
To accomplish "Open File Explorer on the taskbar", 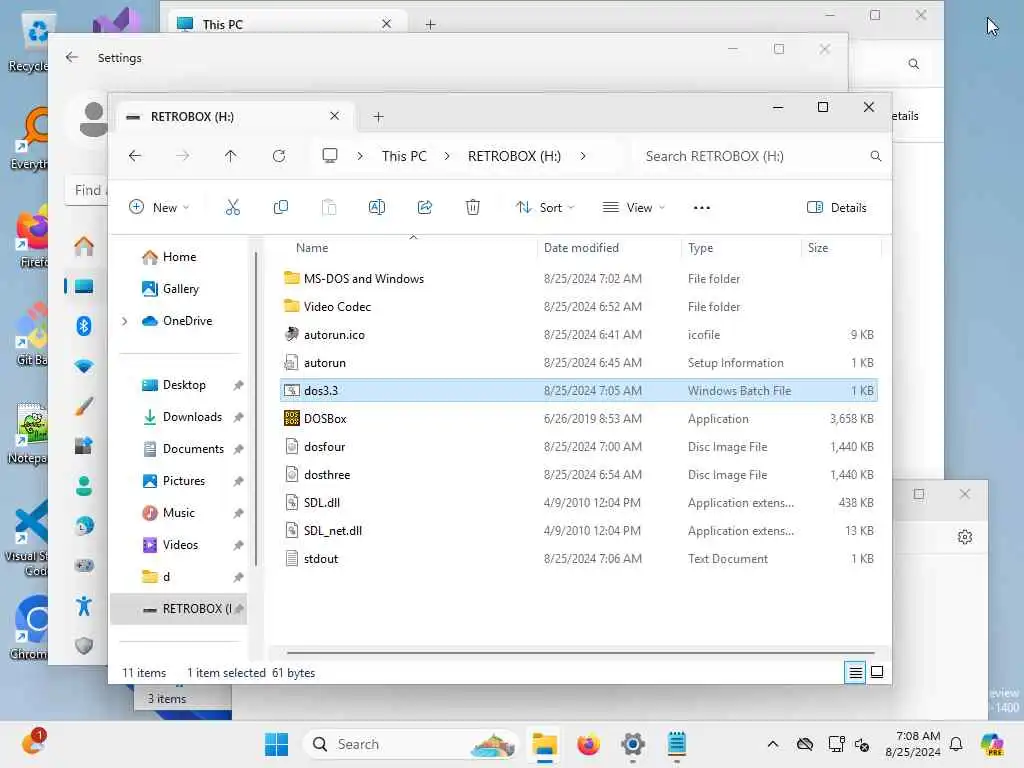I will (544, 744).
